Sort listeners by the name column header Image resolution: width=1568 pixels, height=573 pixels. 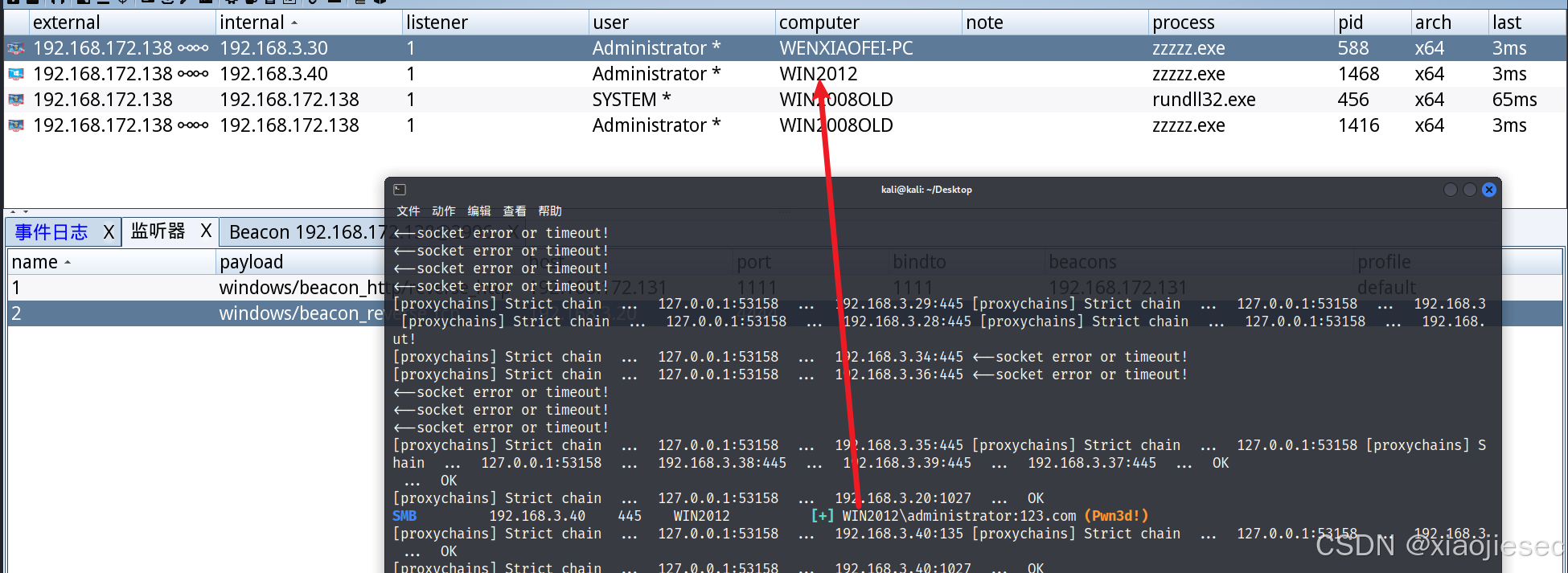click(x=112, y=262)
